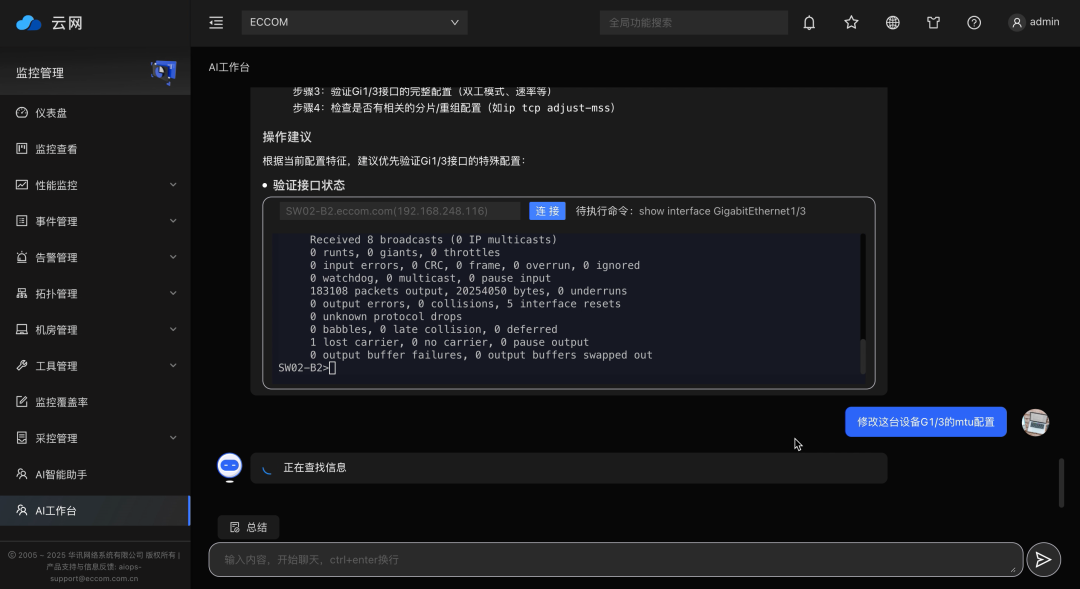
Task: Expand the 工具管理 submenu chevron
Action: (x=173, y=365)
